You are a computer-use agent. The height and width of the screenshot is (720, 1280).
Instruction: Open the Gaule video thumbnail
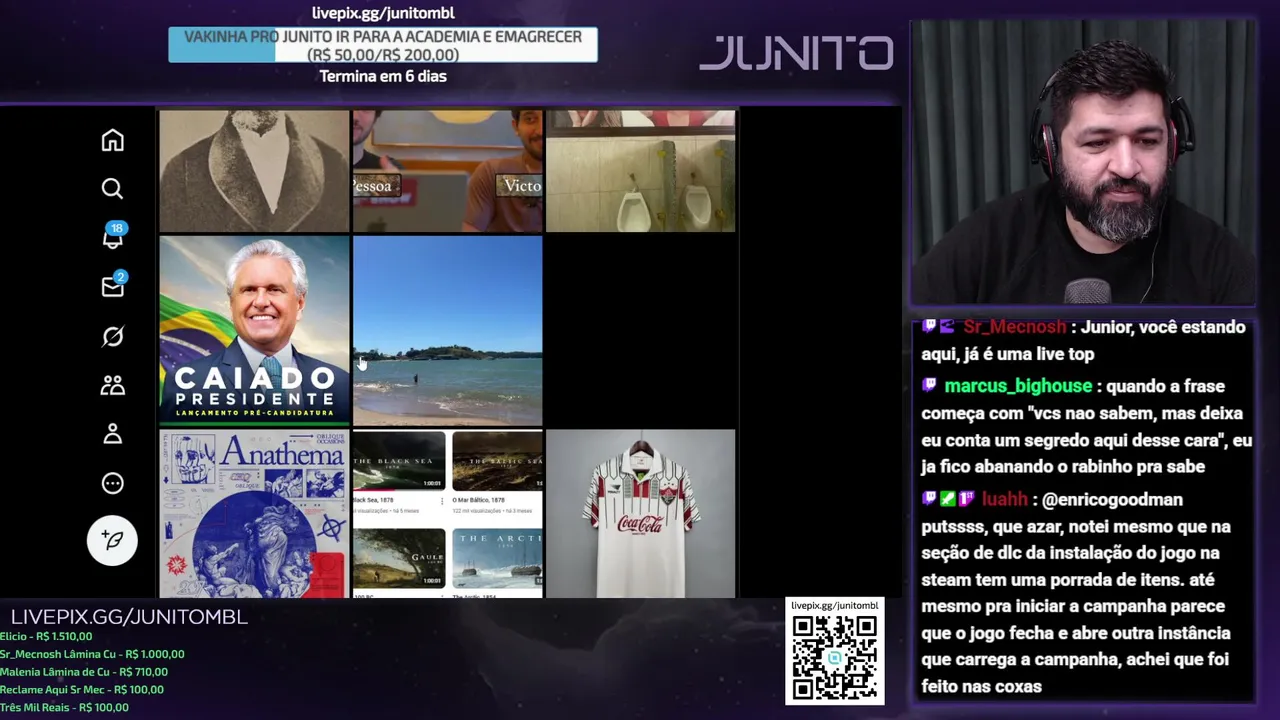(399, 559)
